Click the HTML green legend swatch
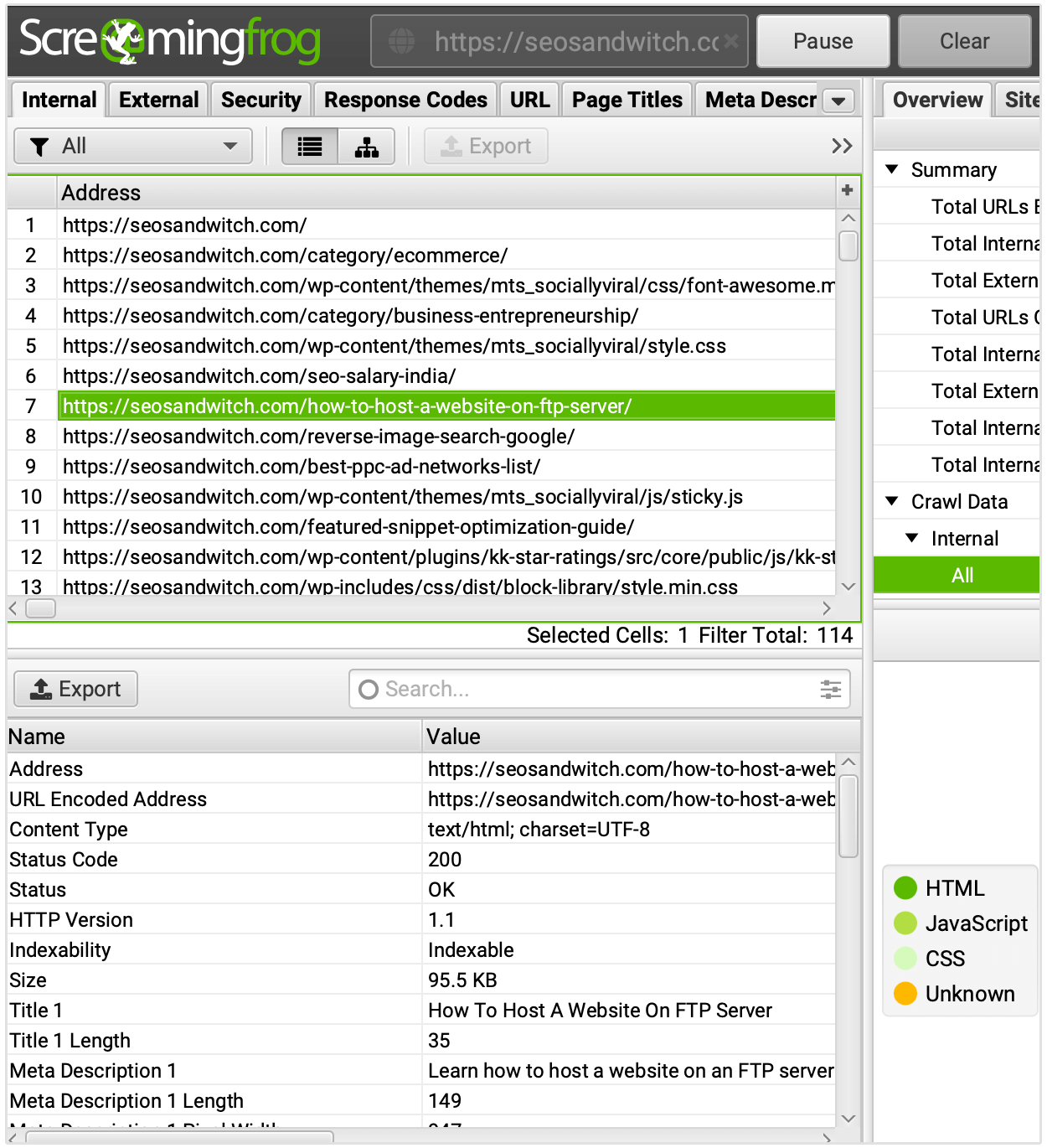The image size is (1047, 1148). pos(905,887)
